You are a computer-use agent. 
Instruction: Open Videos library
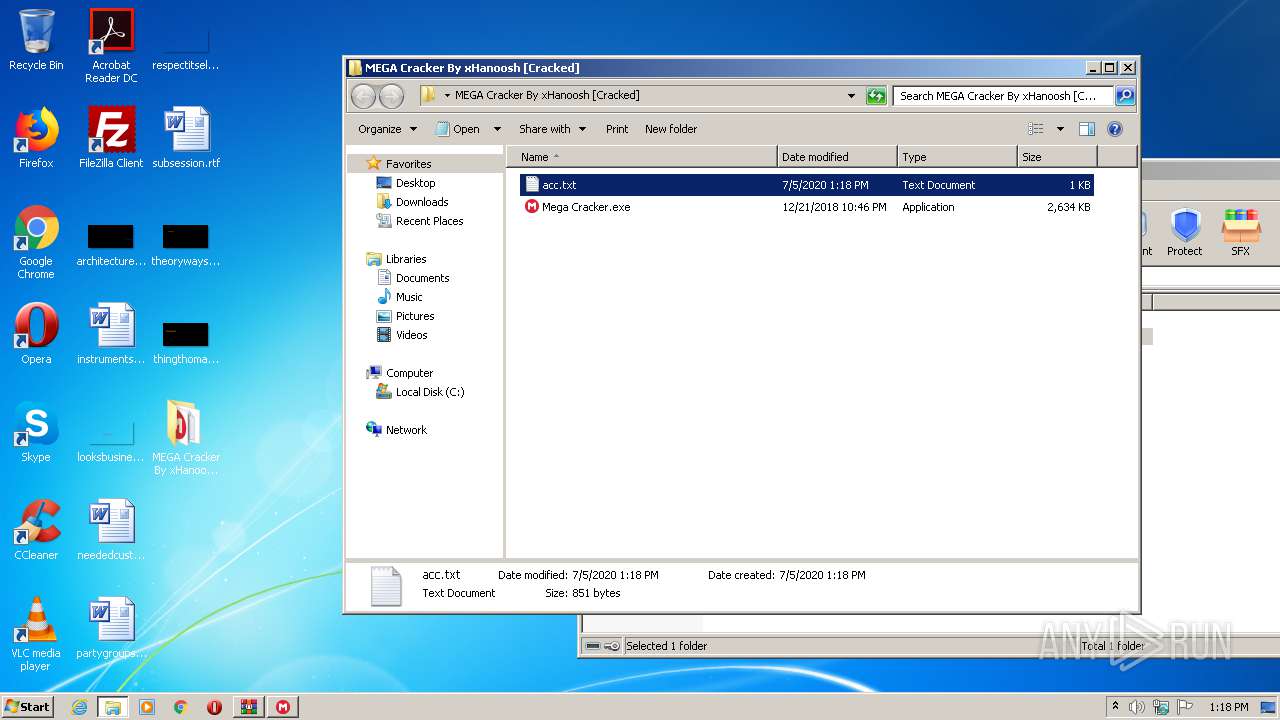411,335
